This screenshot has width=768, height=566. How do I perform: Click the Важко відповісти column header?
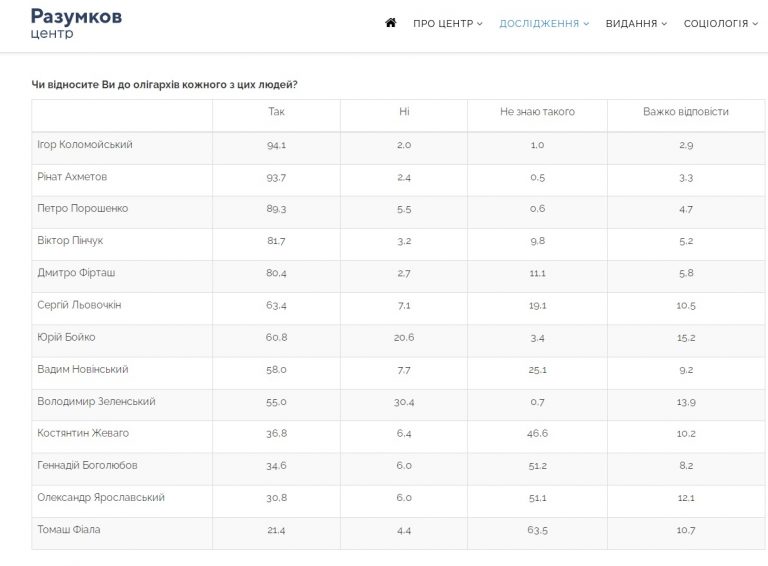[x=686, y=112]
